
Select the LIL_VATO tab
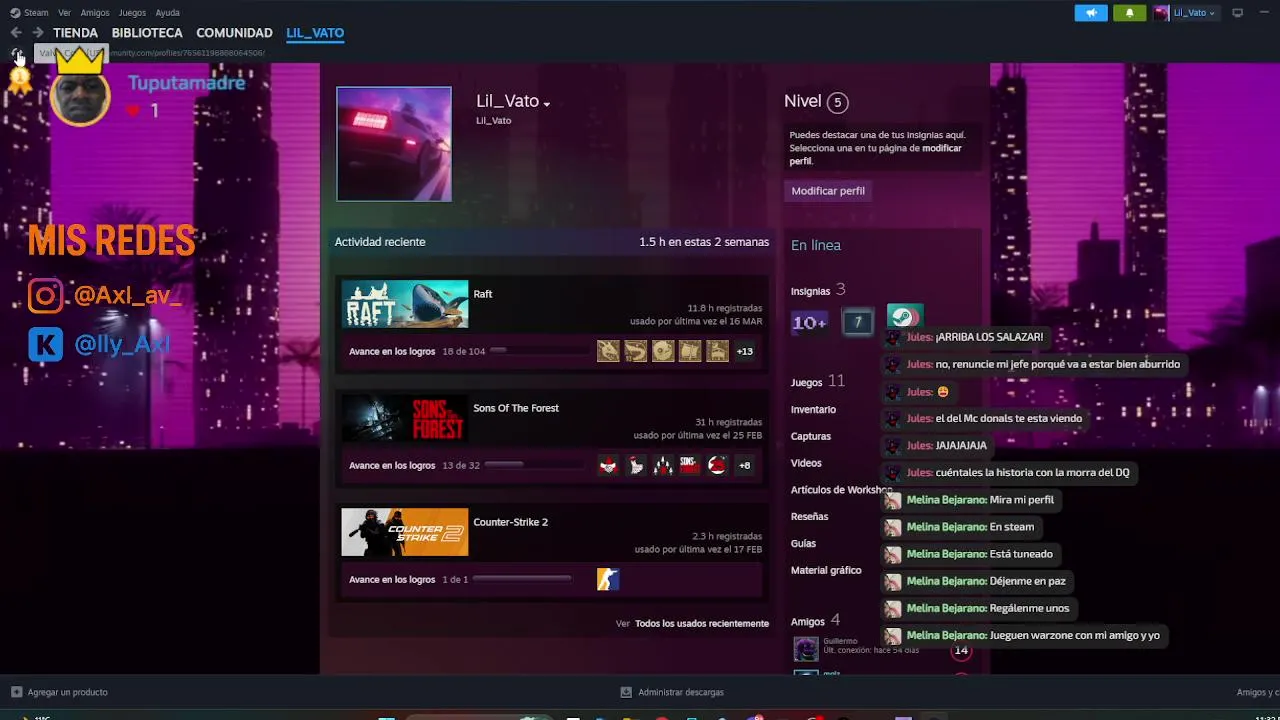(315, 33)
